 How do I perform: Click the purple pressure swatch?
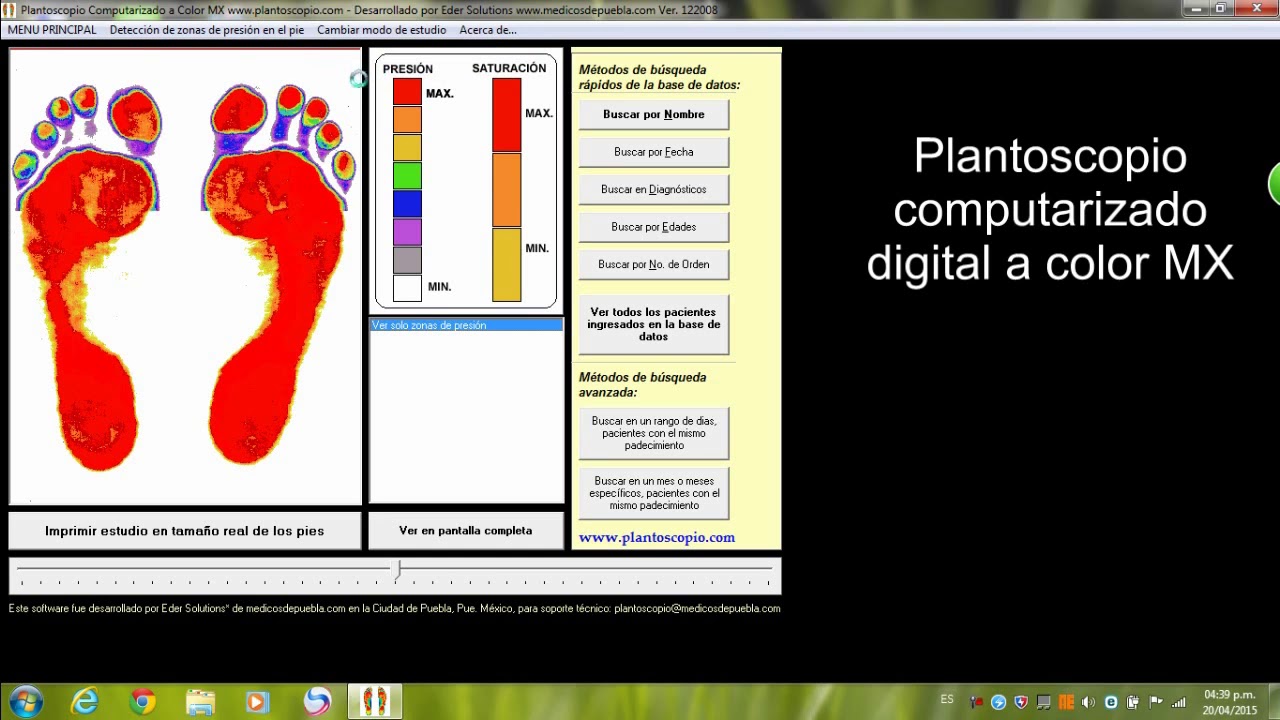click(407, 231)
